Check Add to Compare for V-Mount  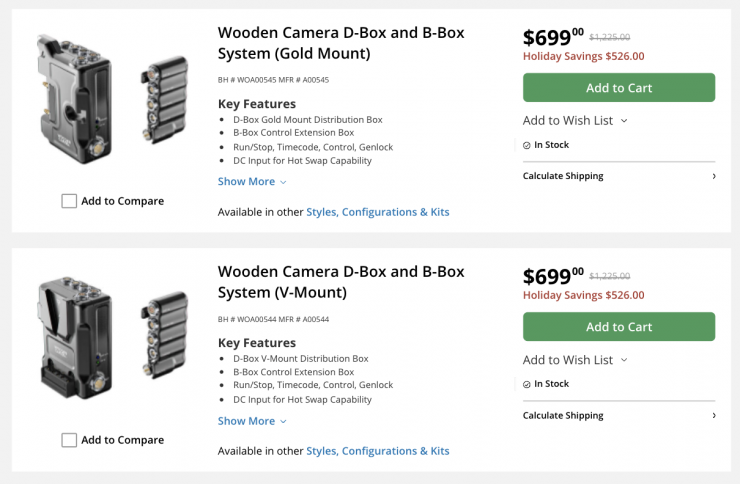[69, 440]
